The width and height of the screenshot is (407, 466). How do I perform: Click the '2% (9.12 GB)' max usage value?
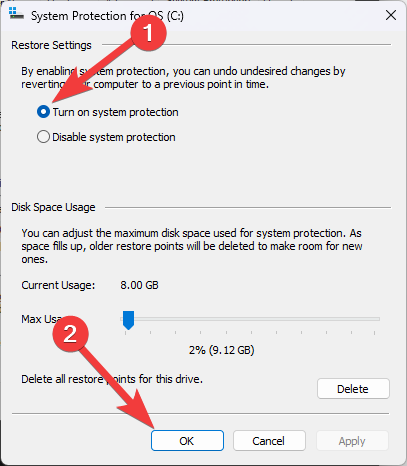(x=222, y=350)
